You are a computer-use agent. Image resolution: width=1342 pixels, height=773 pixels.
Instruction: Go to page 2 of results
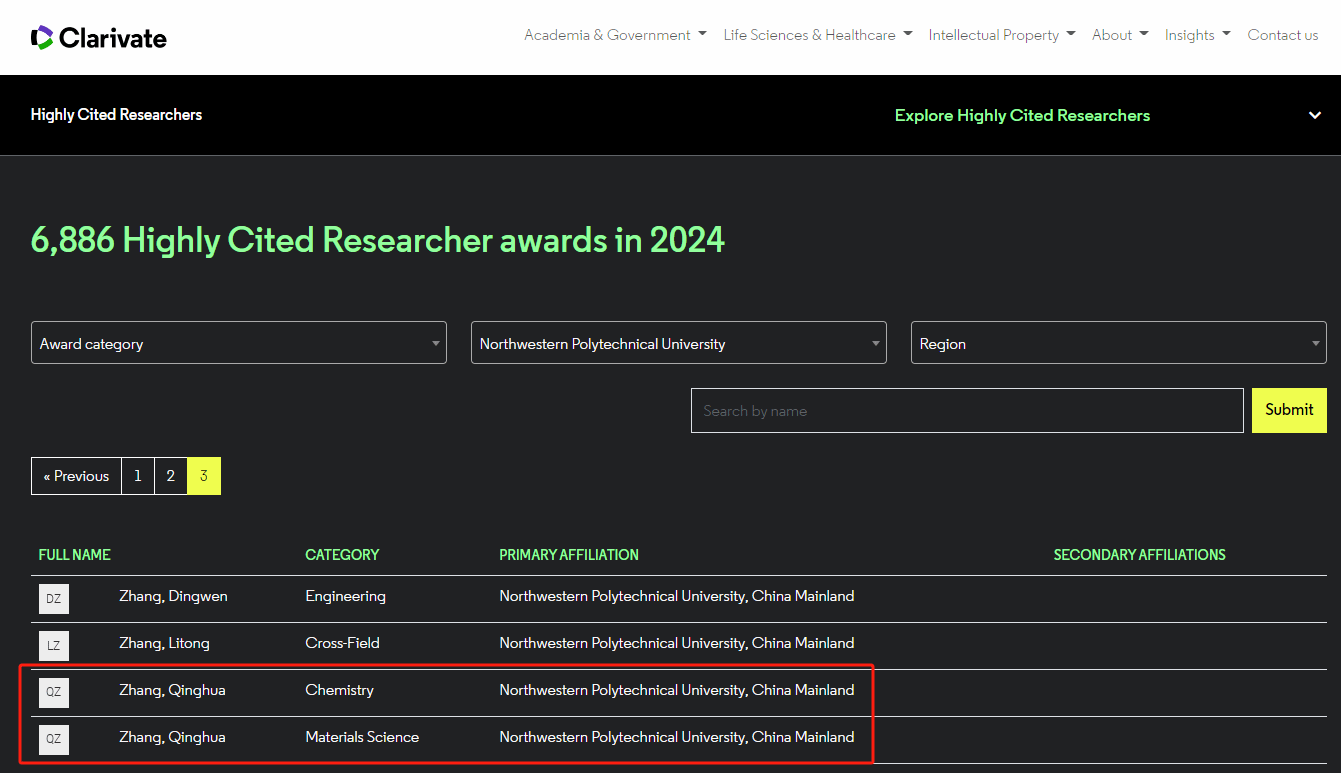point(171,476)
